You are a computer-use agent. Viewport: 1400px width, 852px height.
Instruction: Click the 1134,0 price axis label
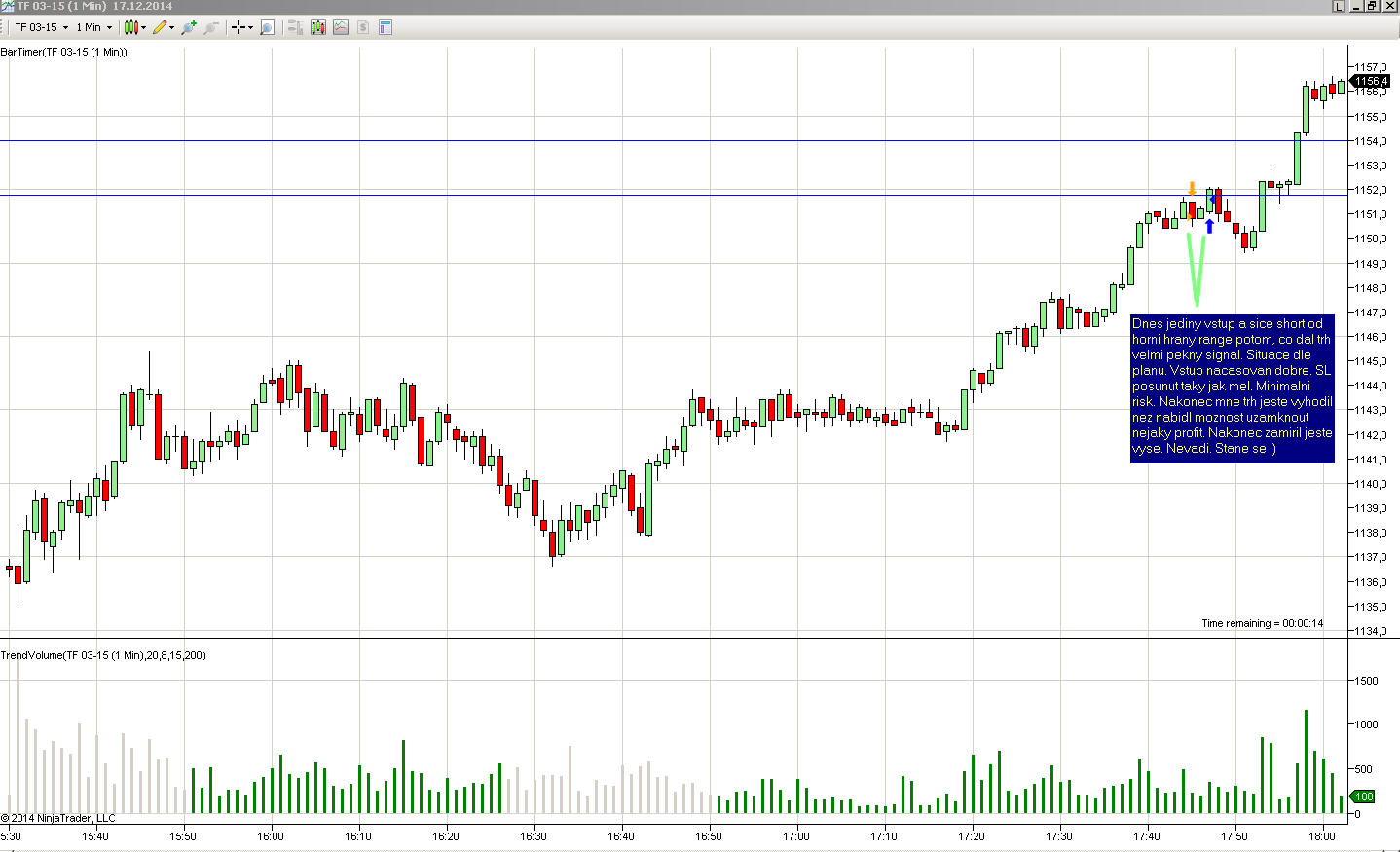1371,631
